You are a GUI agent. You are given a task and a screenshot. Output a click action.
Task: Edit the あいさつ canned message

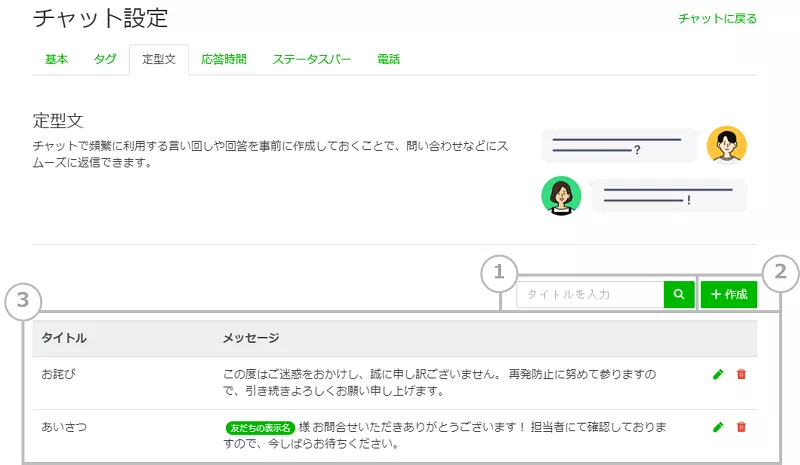717,427
